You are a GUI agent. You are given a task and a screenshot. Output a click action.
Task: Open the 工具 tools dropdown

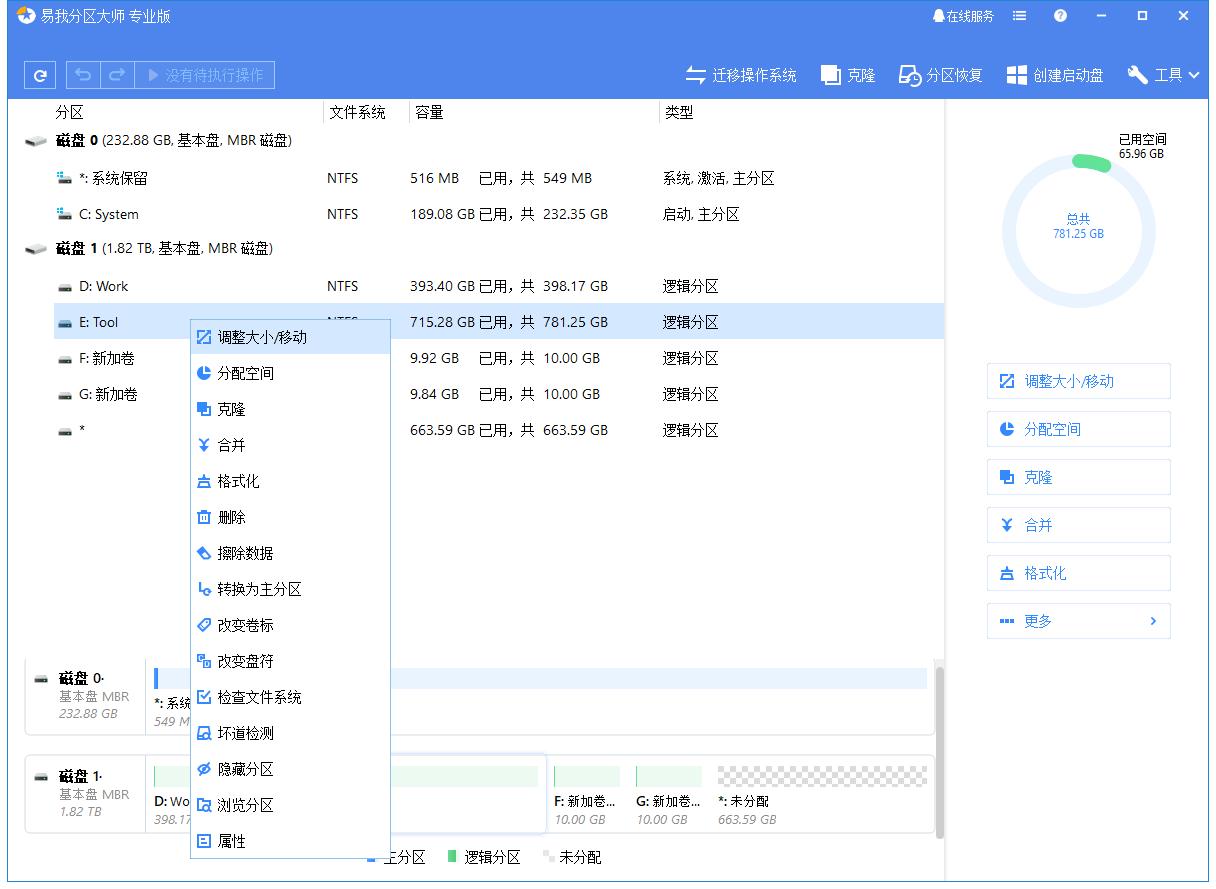tap(1163, 74)
